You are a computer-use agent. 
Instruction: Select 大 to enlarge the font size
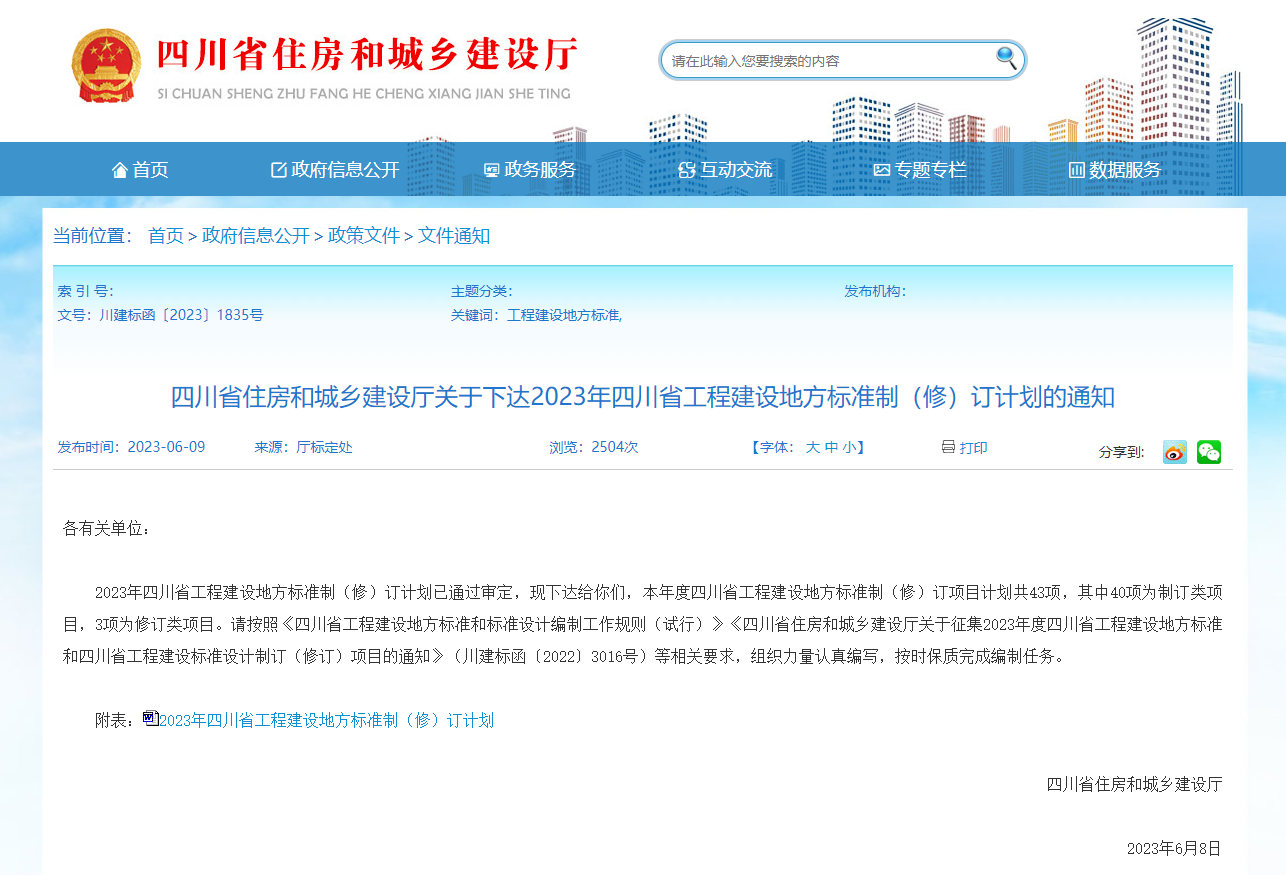point(812,447)
